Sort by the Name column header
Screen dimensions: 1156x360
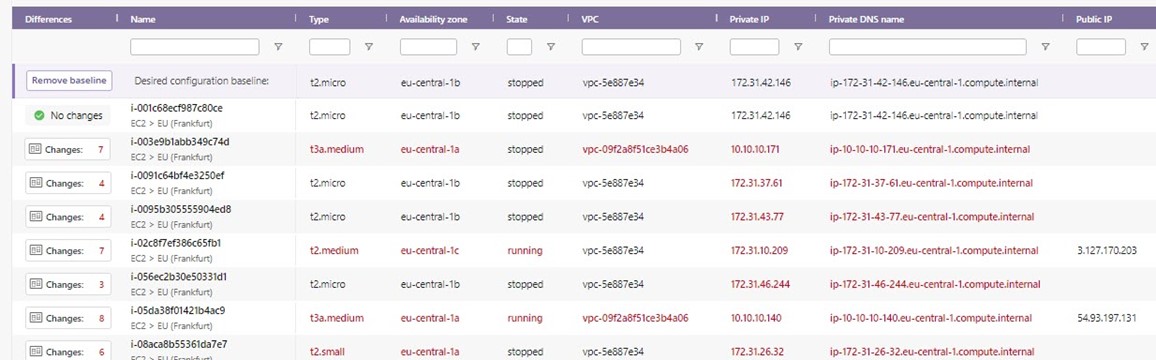142,19
